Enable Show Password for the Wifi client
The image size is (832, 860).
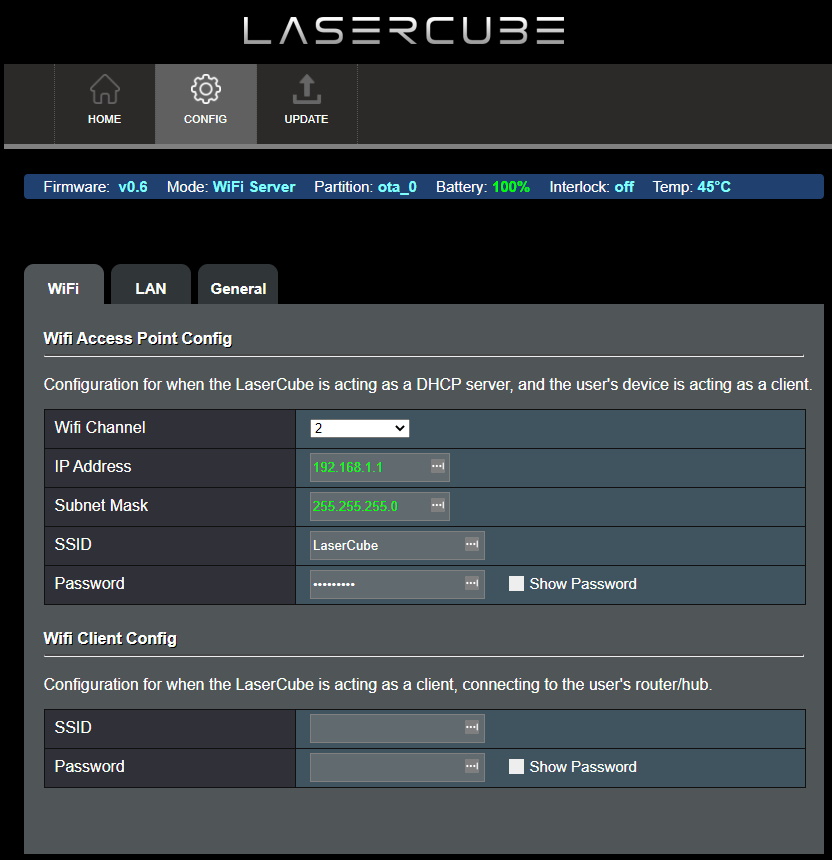coord(516,767)
